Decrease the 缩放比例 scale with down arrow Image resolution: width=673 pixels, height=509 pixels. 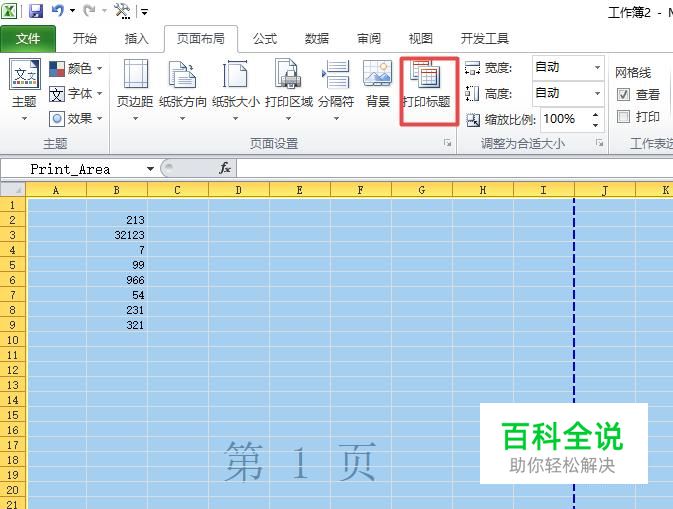(595, 124)
